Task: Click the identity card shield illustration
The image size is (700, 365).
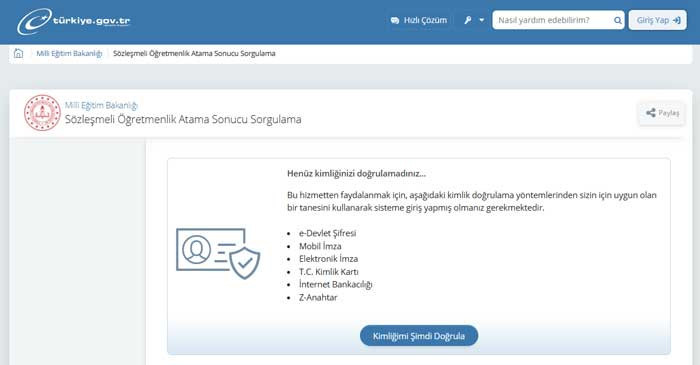Action: point(218,253)
